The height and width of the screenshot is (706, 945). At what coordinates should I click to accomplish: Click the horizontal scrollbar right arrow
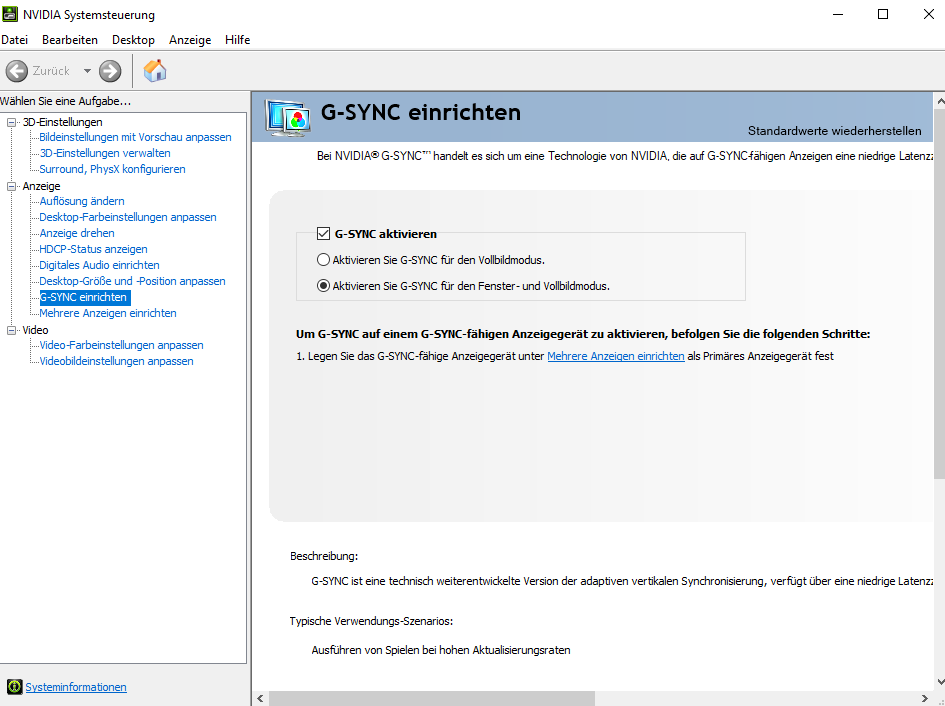click(925, 699)
